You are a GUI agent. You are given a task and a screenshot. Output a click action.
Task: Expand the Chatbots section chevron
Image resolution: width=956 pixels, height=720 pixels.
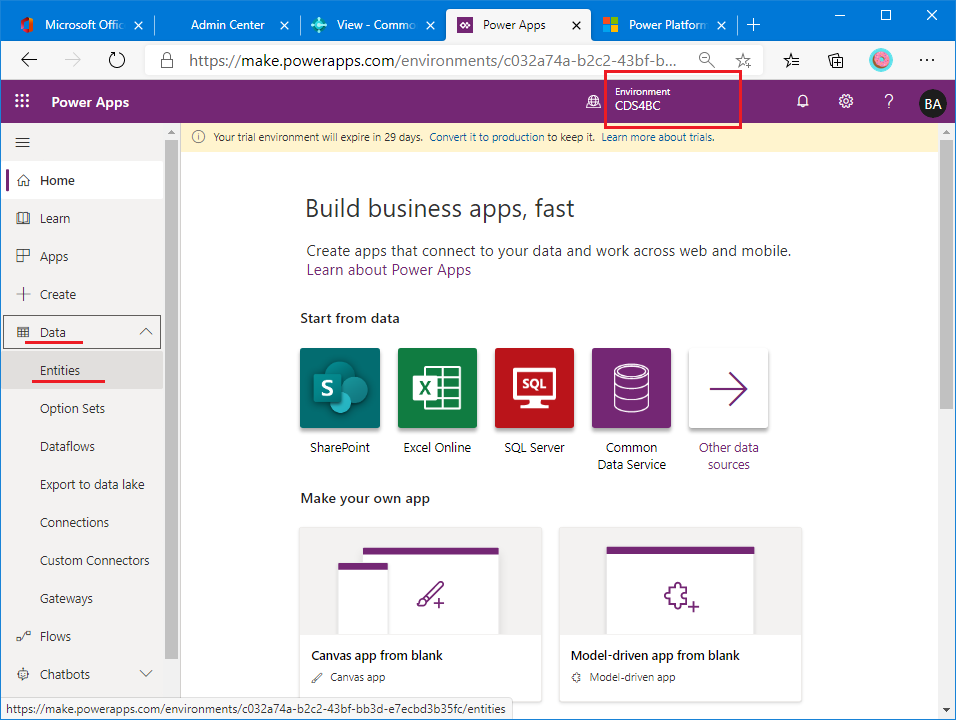146,674
